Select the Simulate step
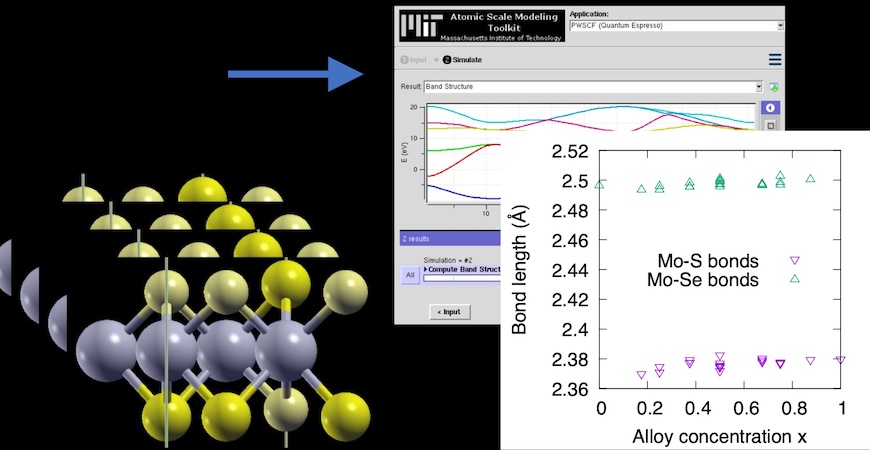870x450 pixels. (x=463, y=60)
